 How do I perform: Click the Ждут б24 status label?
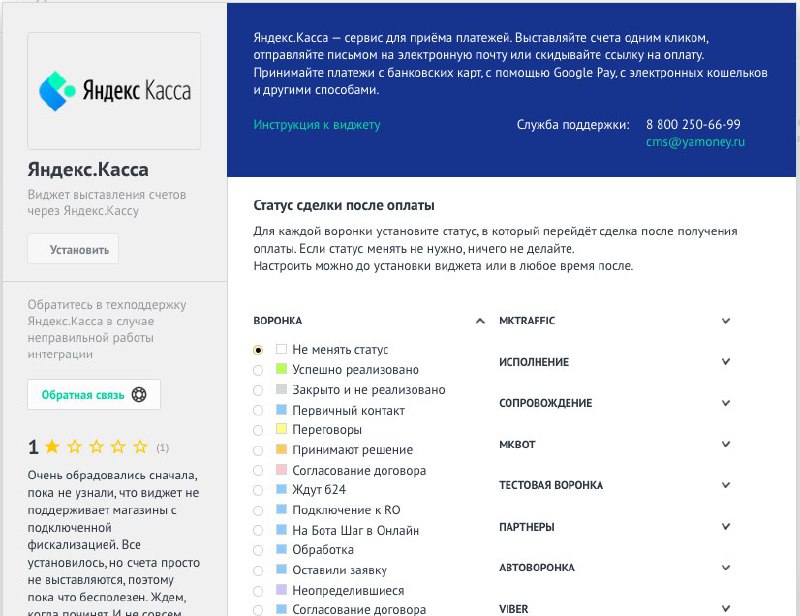[319, 490]
